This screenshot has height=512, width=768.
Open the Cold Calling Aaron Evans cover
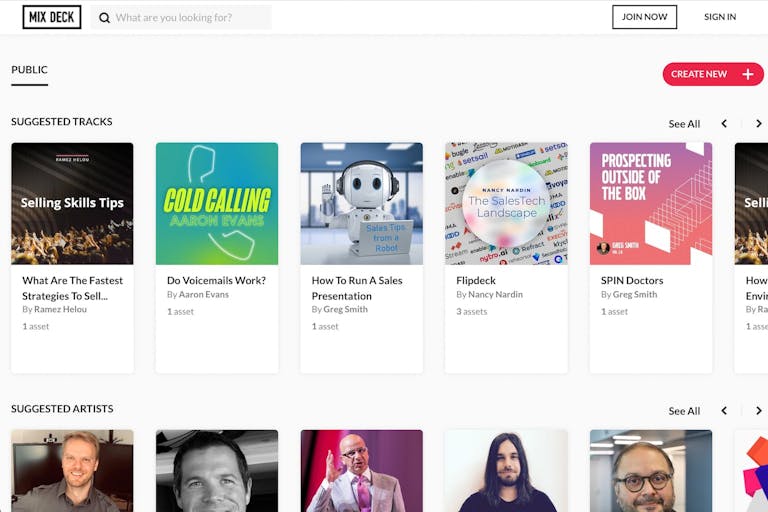coord(217,203)
